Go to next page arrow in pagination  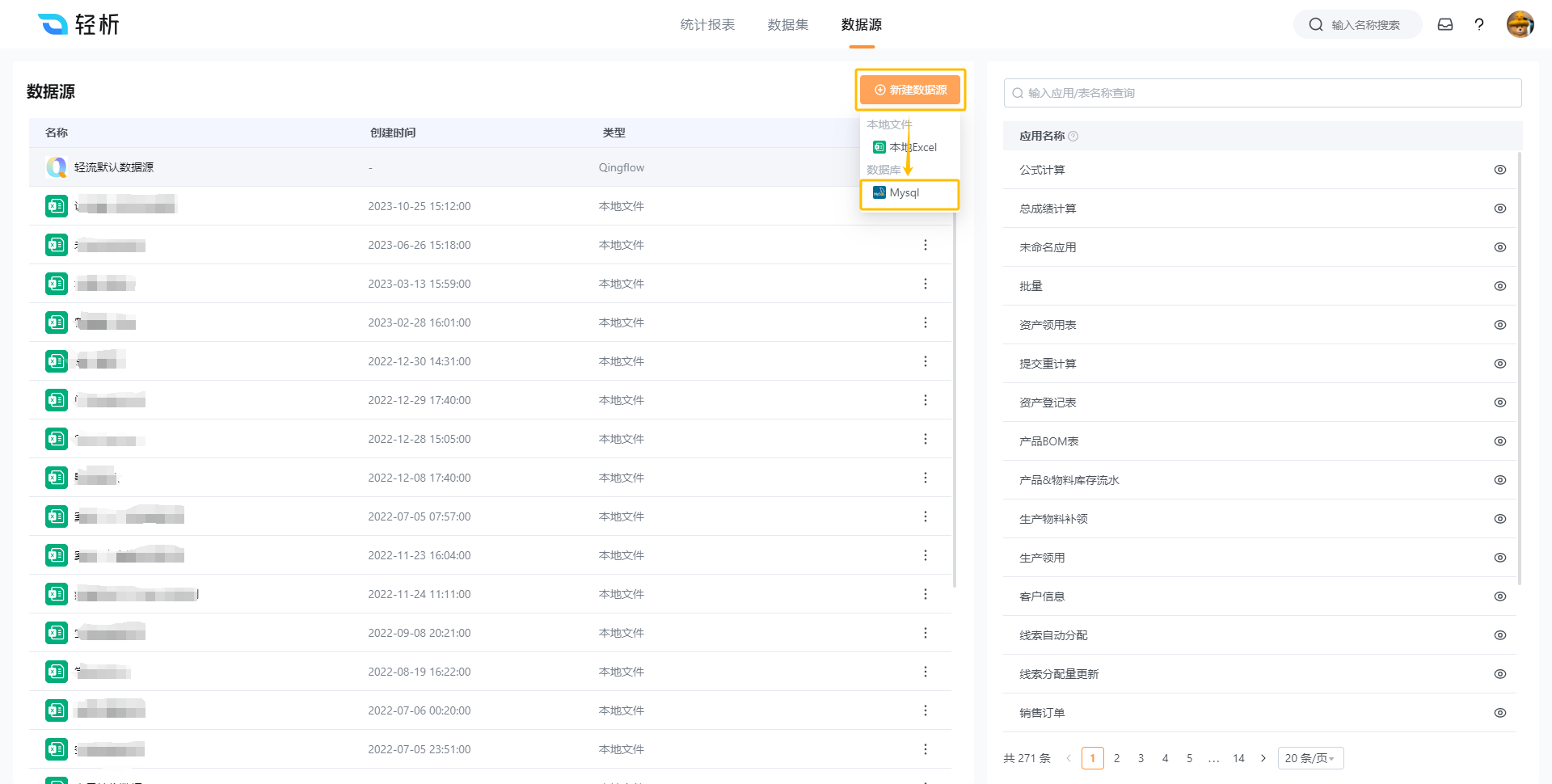pyautogui.click(x=1263, y=758)
